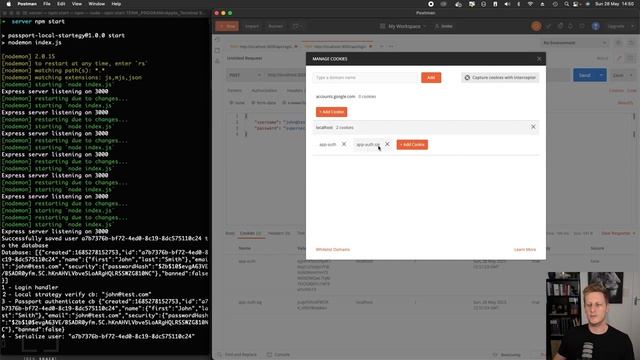Click the Postman sidebar history icon
Screen dimensions: 640x360
tap(217, 40)
